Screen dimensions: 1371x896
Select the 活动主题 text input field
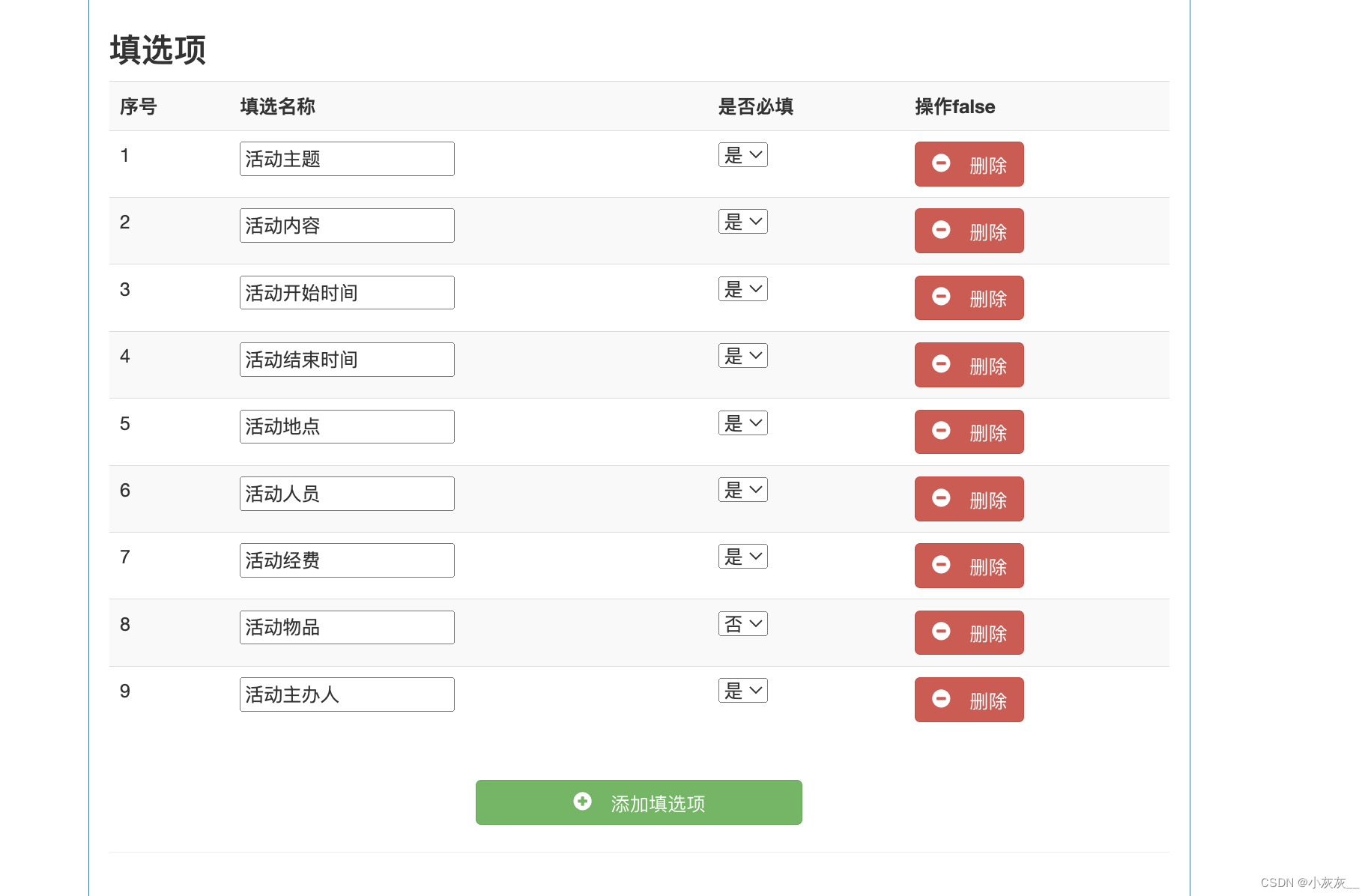(346, 158)
